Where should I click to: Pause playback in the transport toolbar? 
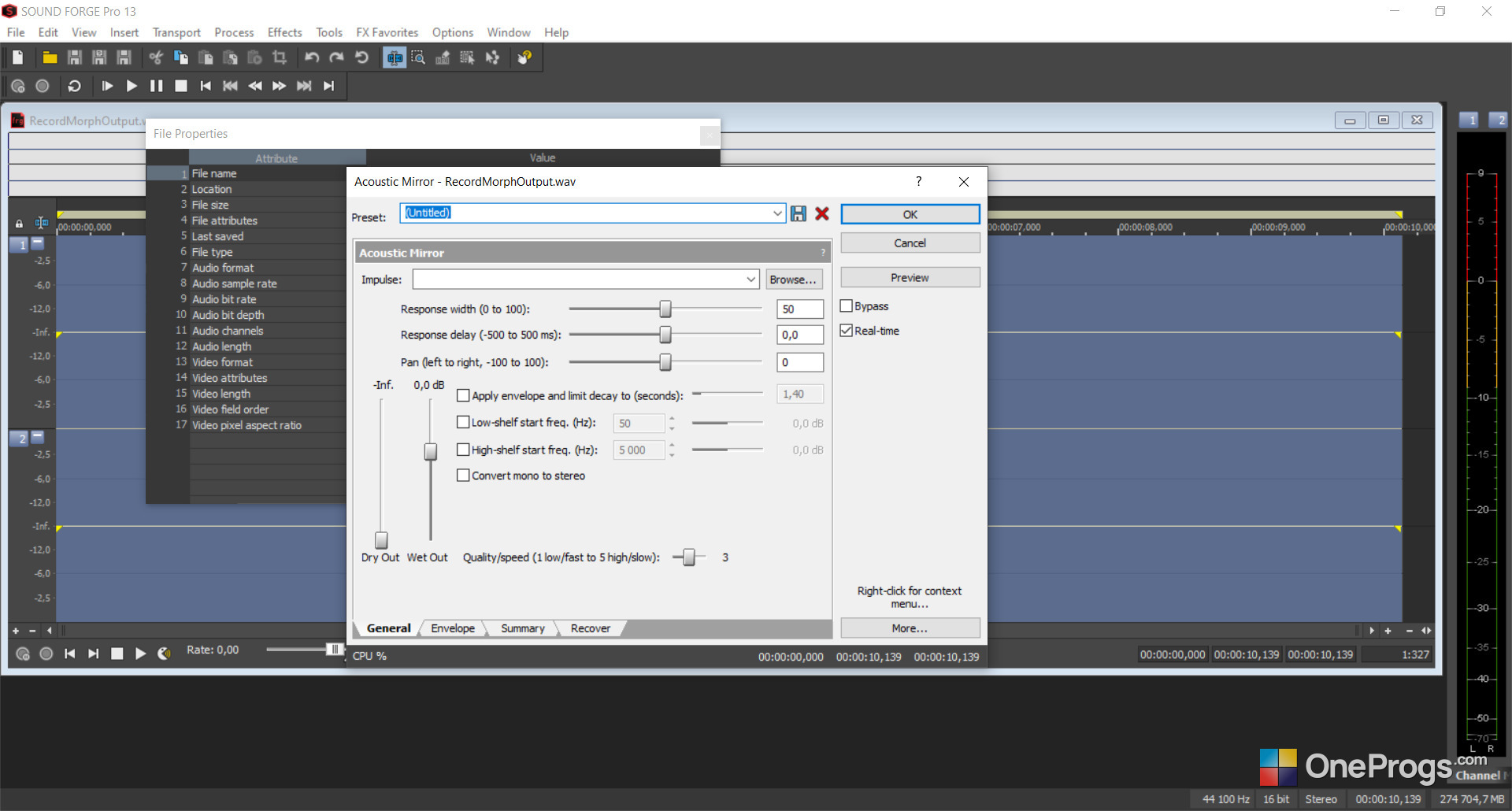tap(156, 86)
